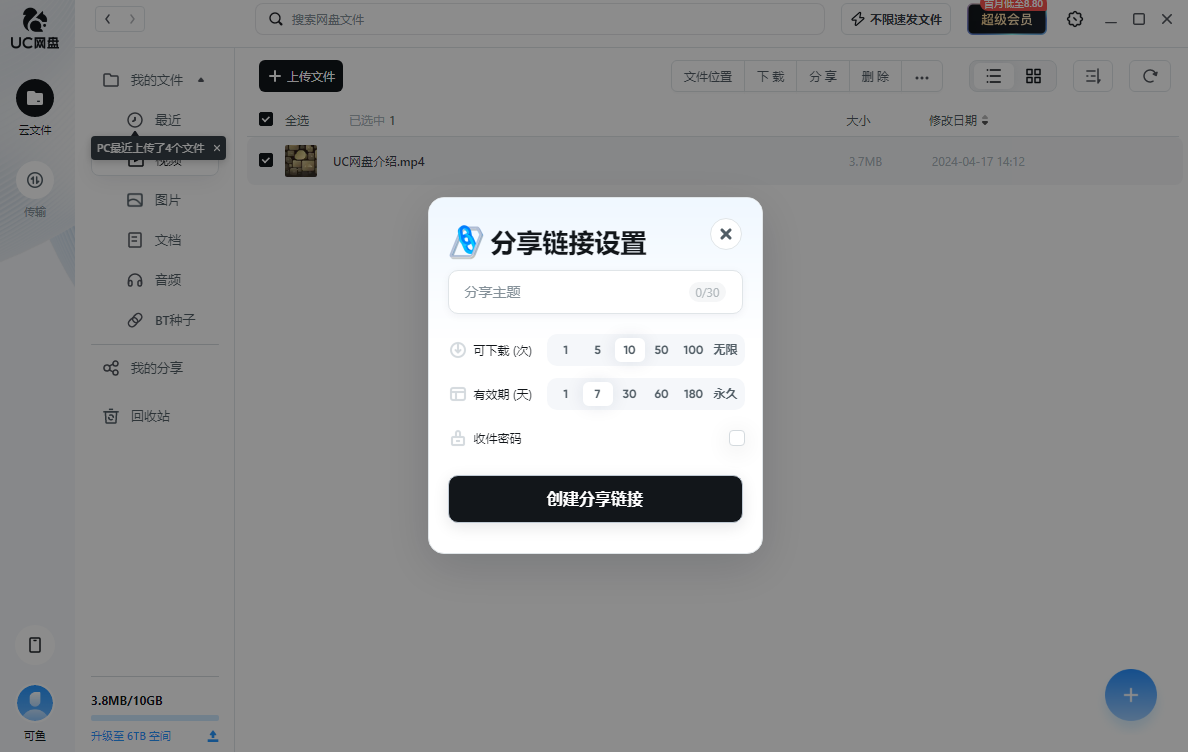Close the 分享链接设置 dialog
Image resolution: width=1188 pixels, height=752 pixels.
pyautogui.click(x=726, y=234)
